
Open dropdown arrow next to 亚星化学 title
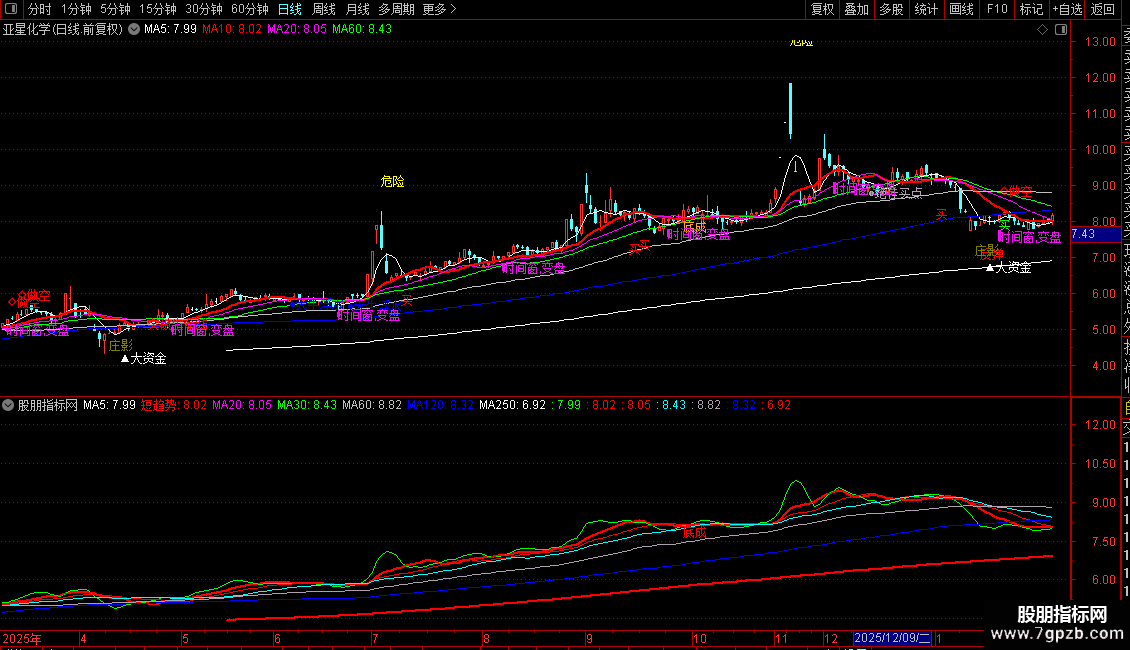pyautogui.click(x=134, y=29)
